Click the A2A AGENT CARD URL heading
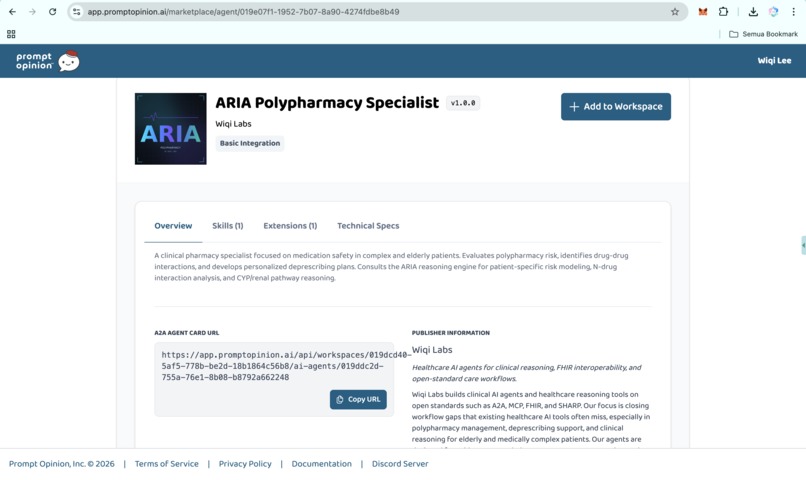Image resolution: width=806 pixels, height=480 pixels. (x=187, y=333)
